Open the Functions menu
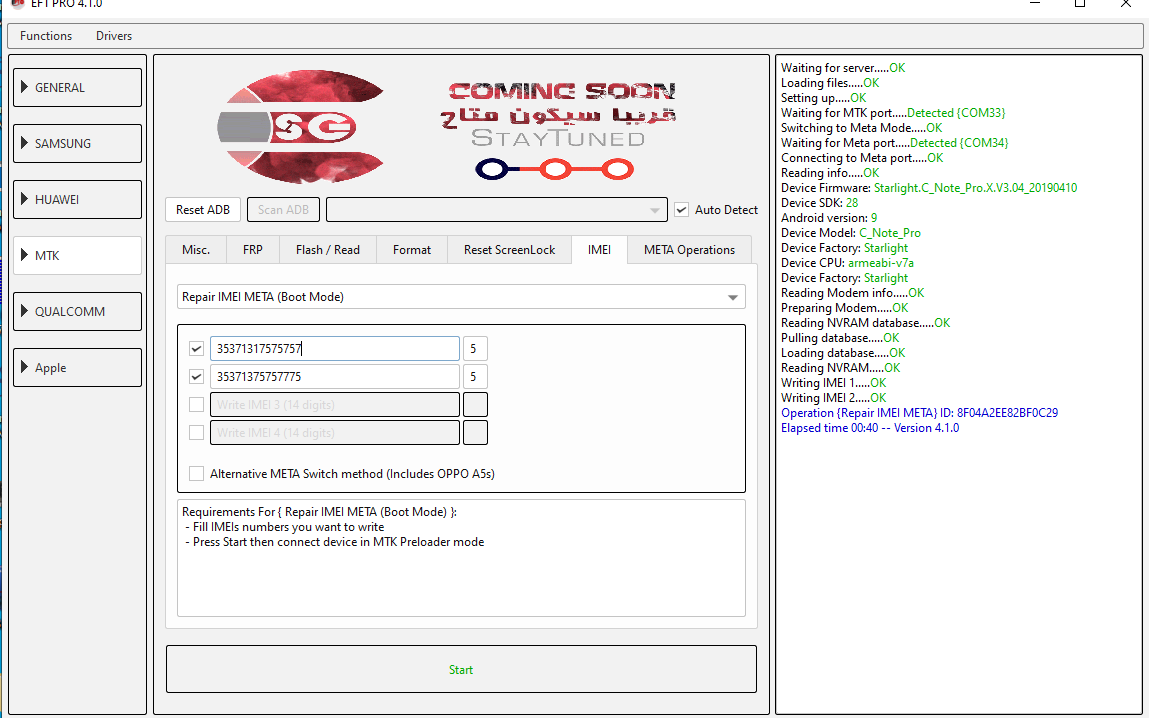 (x=46, y=35)
